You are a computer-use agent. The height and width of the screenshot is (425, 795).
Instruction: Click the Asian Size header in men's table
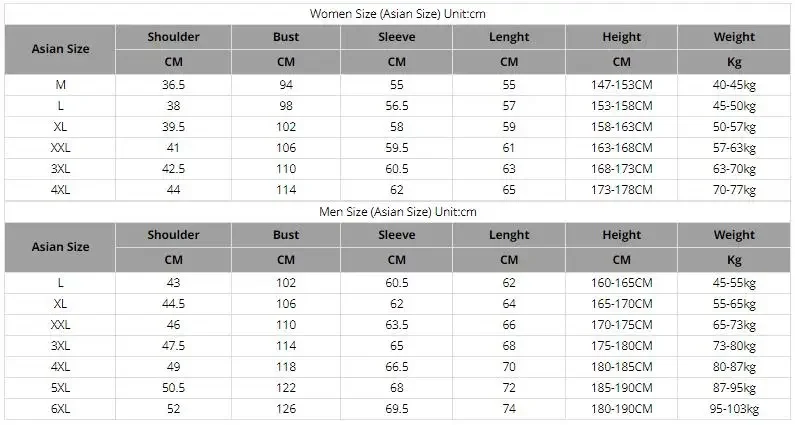[60, 247]
